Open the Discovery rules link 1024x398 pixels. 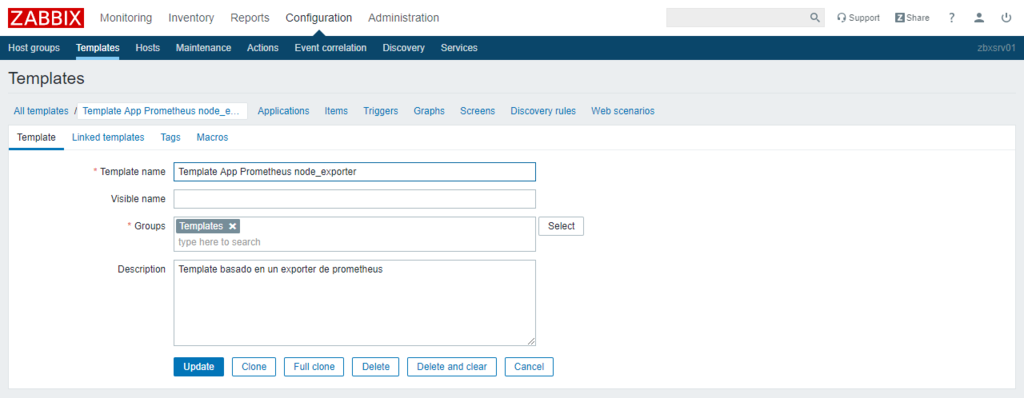(543, 111)
